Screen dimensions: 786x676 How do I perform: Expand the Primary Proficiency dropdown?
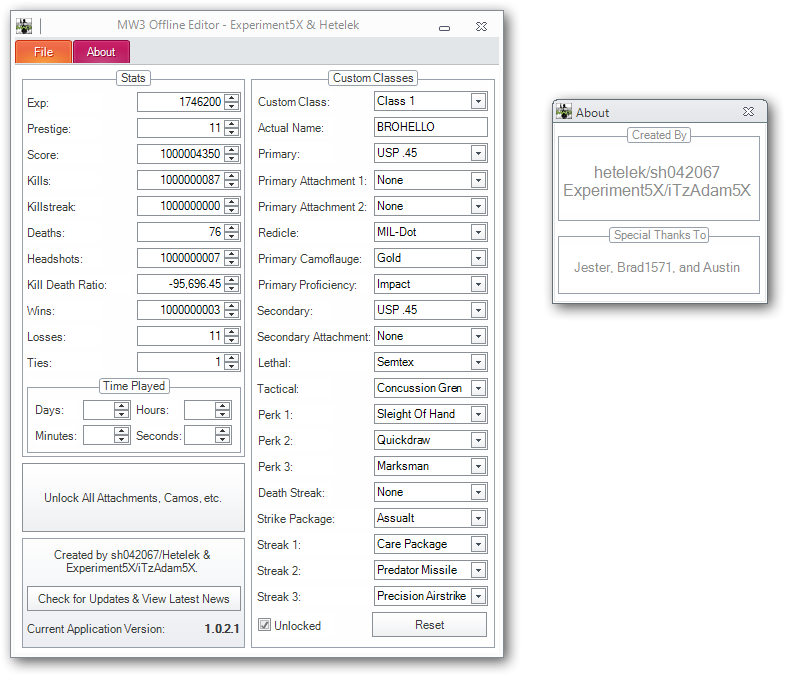[478, 284]
